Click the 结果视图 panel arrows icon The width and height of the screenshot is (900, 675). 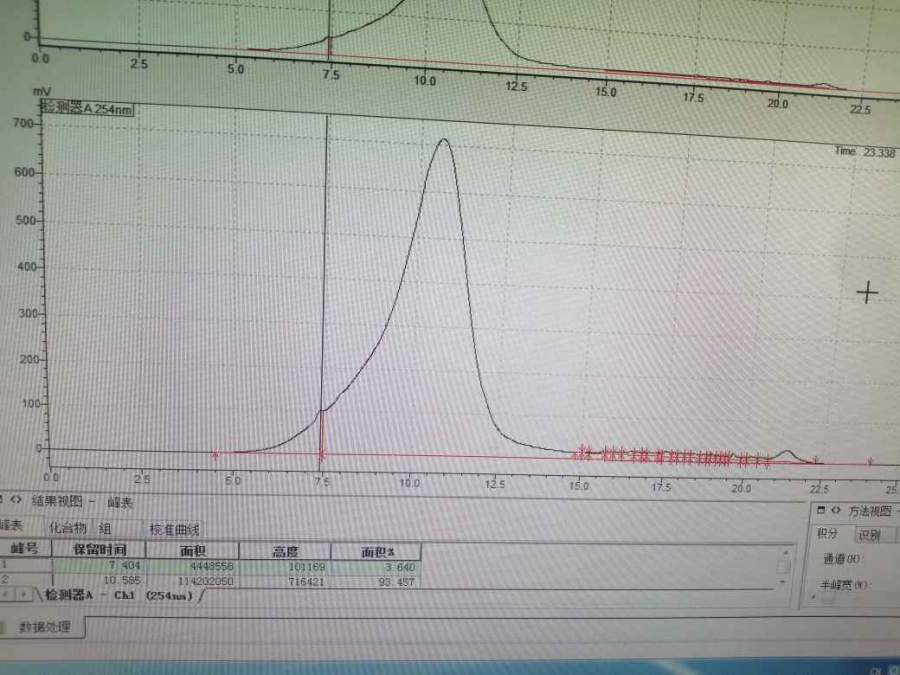[x=15, y=500]
